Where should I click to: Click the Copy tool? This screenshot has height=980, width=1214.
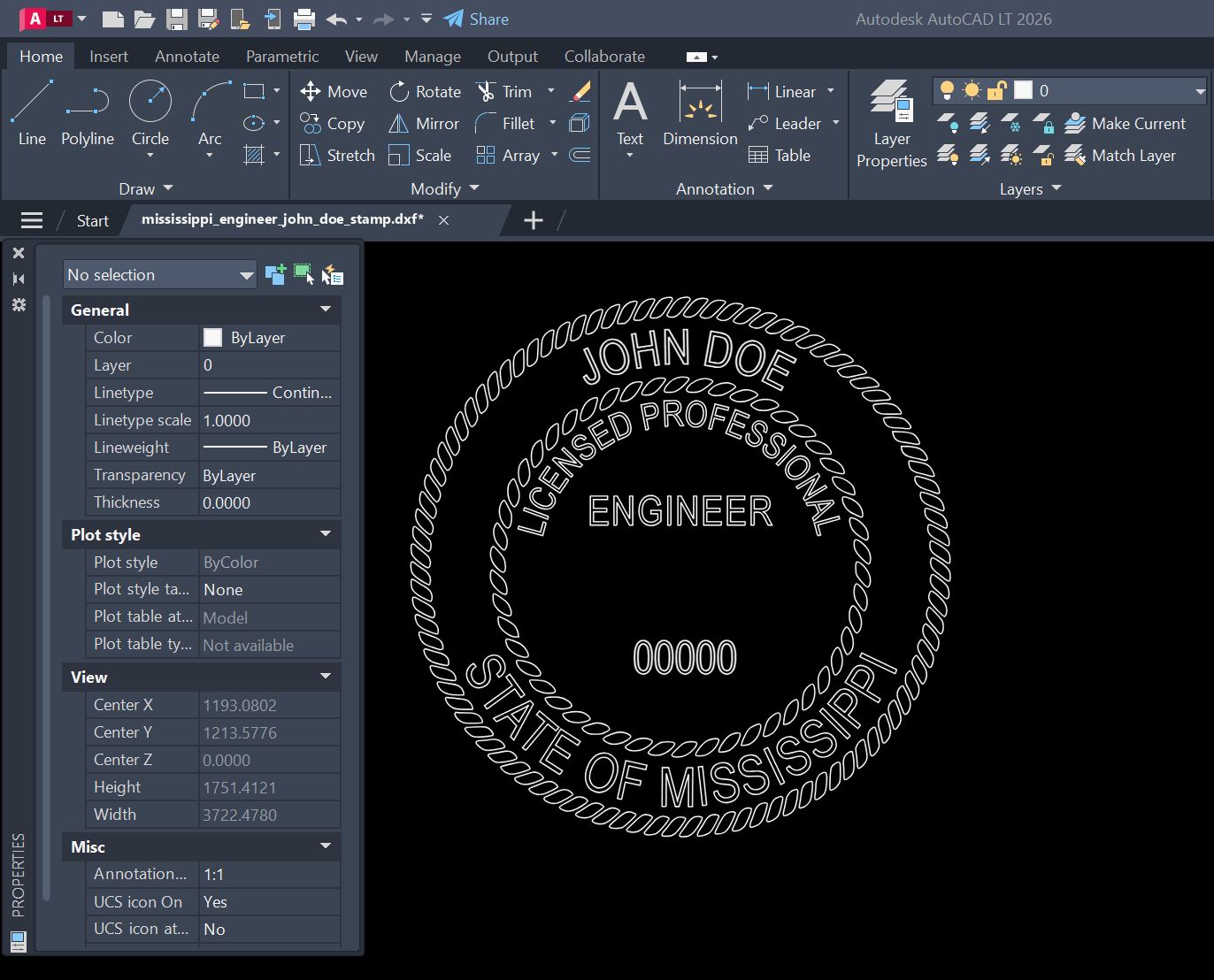click(x=332, y=124)
